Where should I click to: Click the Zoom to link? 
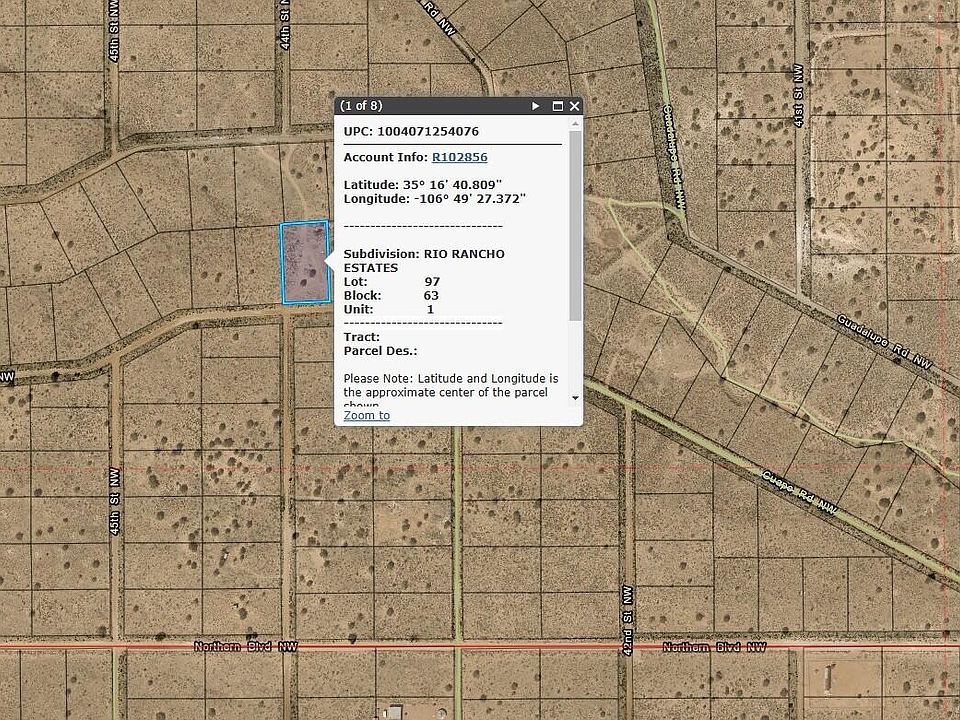click(x=366, y=415)
